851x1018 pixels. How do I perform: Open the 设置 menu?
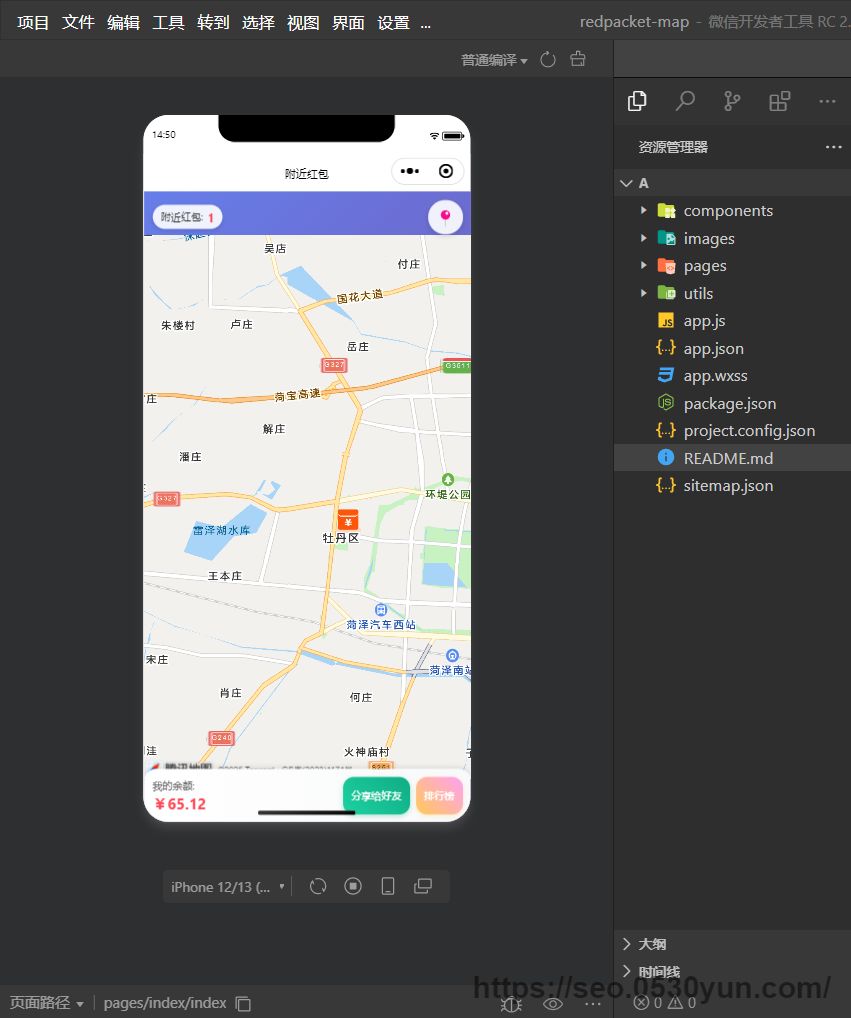(393, 22)
